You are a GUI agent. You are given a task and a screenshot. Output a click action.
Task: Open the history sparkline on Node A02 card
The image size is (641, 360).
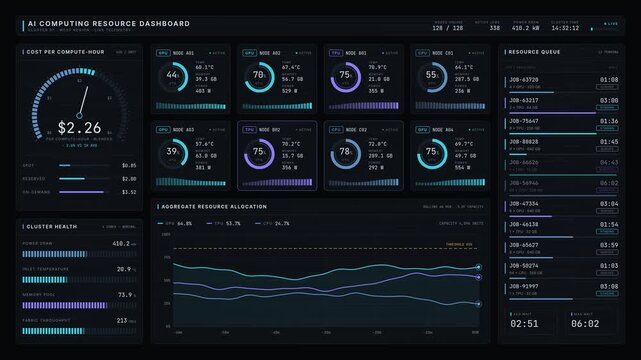[x=277, y=106]
